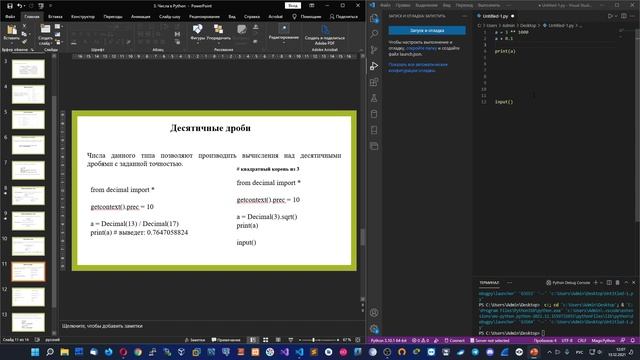Viewport: 640px width, 360px height.
Task: Click the откройте папку link
Action: 421,48
